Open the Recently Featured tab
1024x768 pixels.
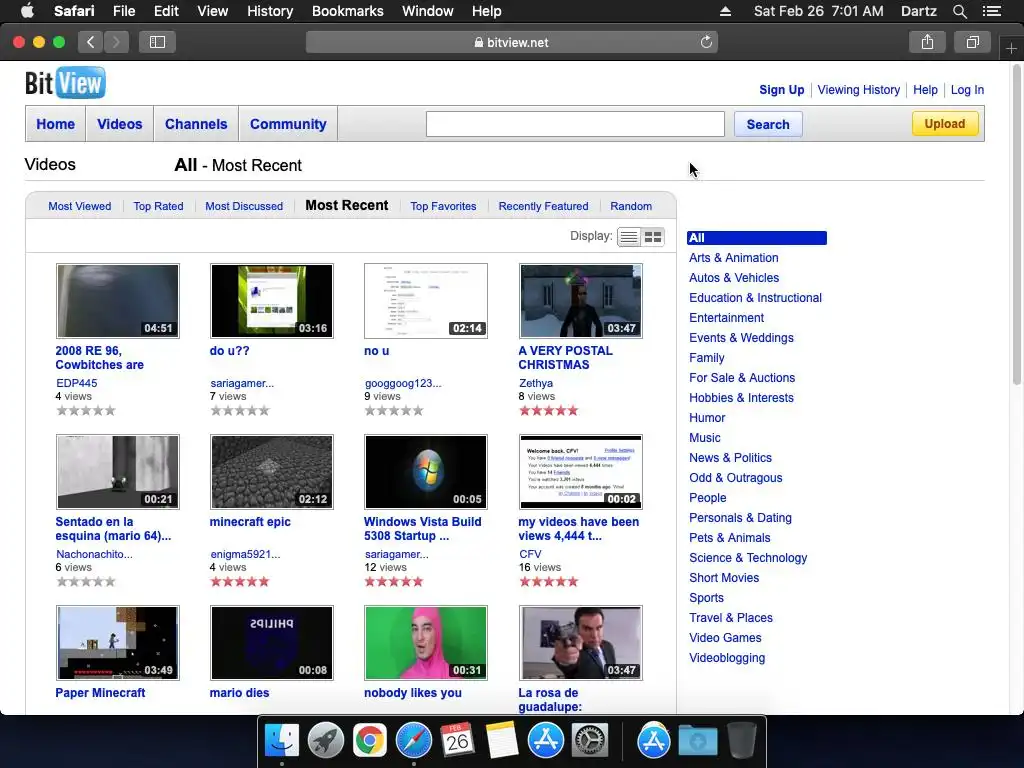(x=543, y=206)
